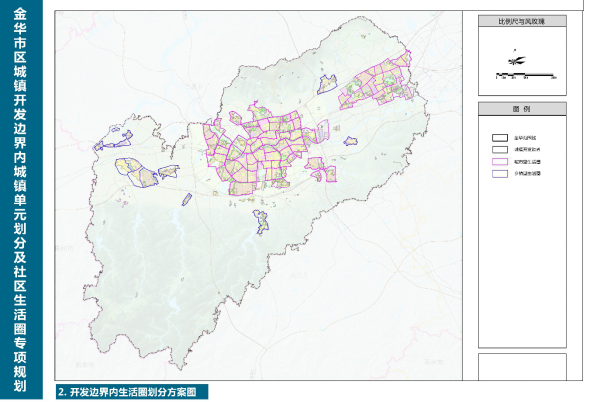This screenshot has height=402, width=590.
Task: Select the magenta outline legend swatch
Action: [500, 161]
